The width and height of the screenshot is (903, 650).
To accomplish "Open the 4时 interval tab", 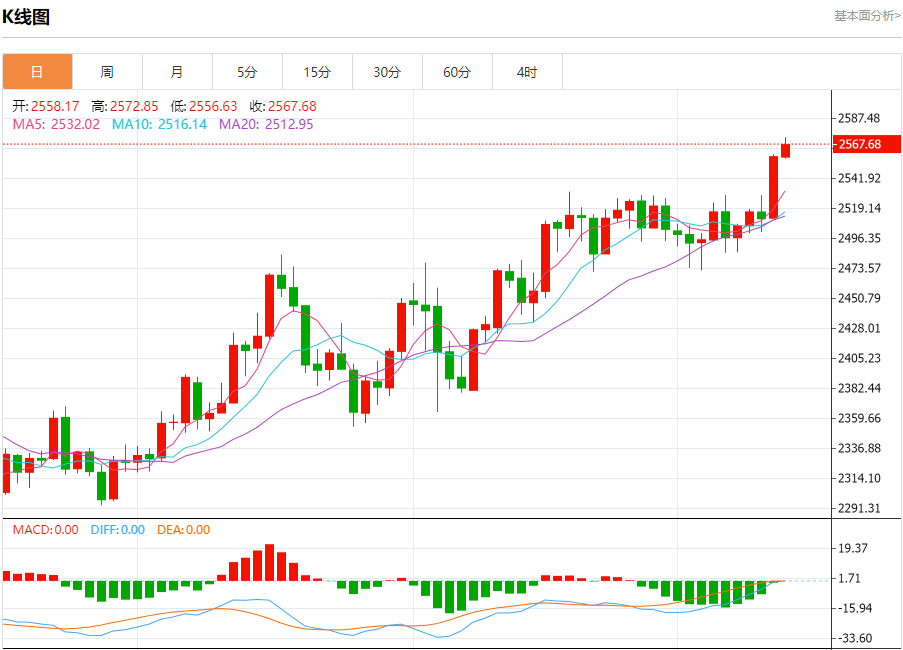I will pos(527,72).
